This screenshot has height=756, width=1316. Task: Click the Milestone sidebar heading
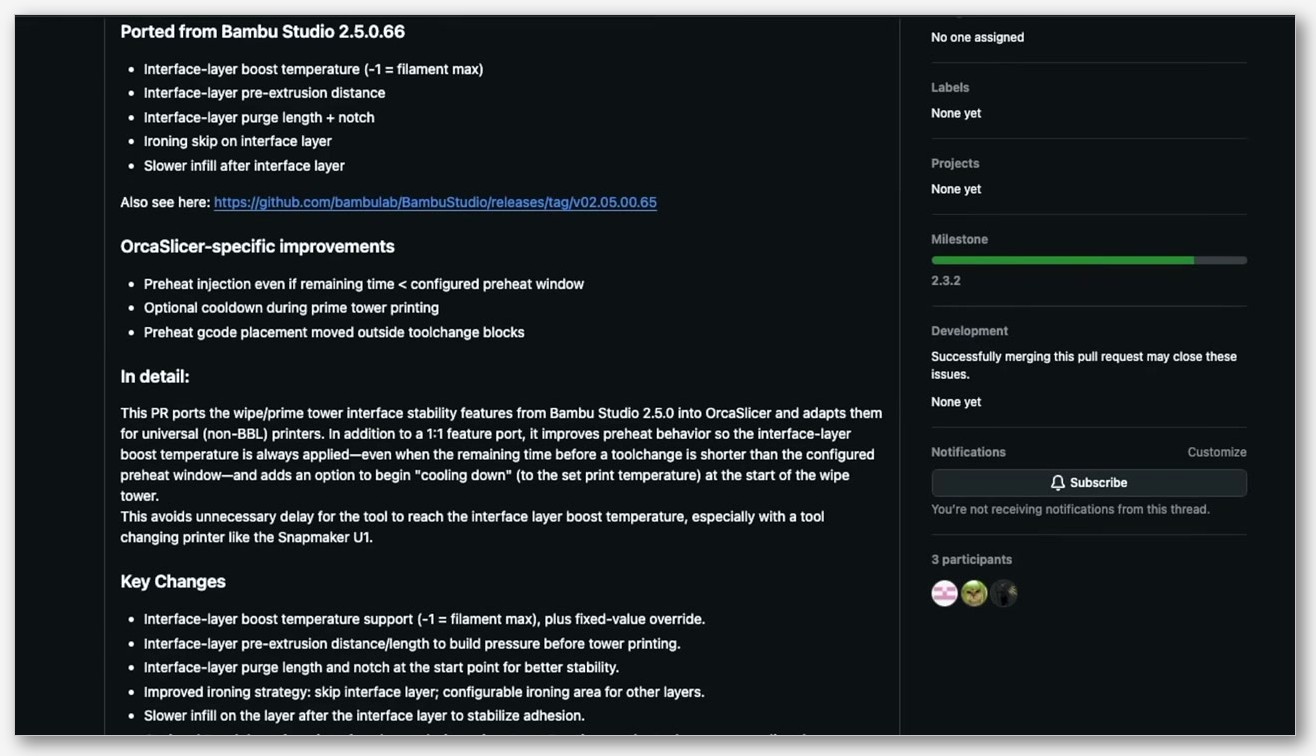pos(959,240)
